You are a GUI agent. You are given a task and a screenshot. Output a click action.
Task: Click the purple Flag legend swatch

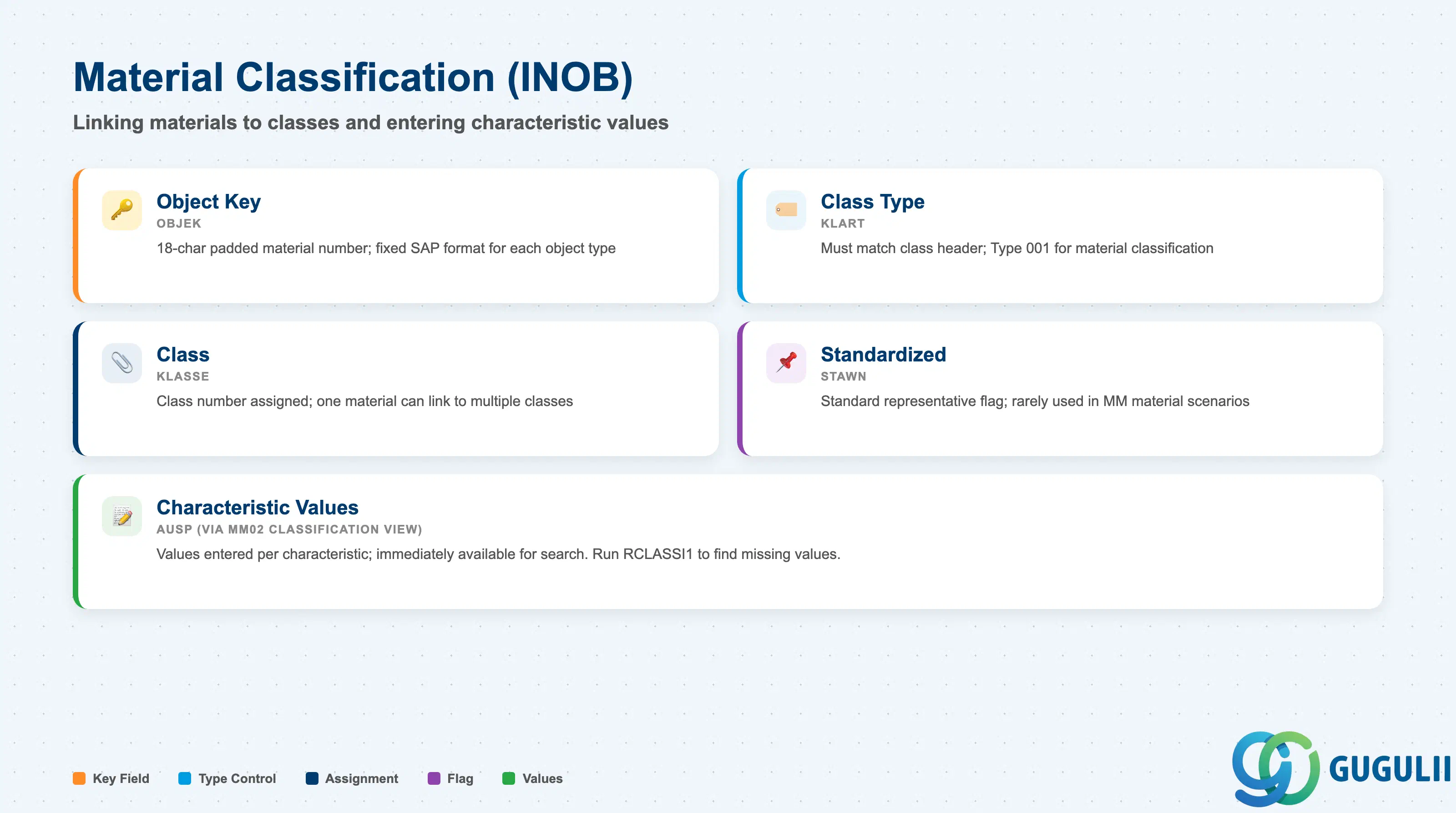[x=434, y=778]
